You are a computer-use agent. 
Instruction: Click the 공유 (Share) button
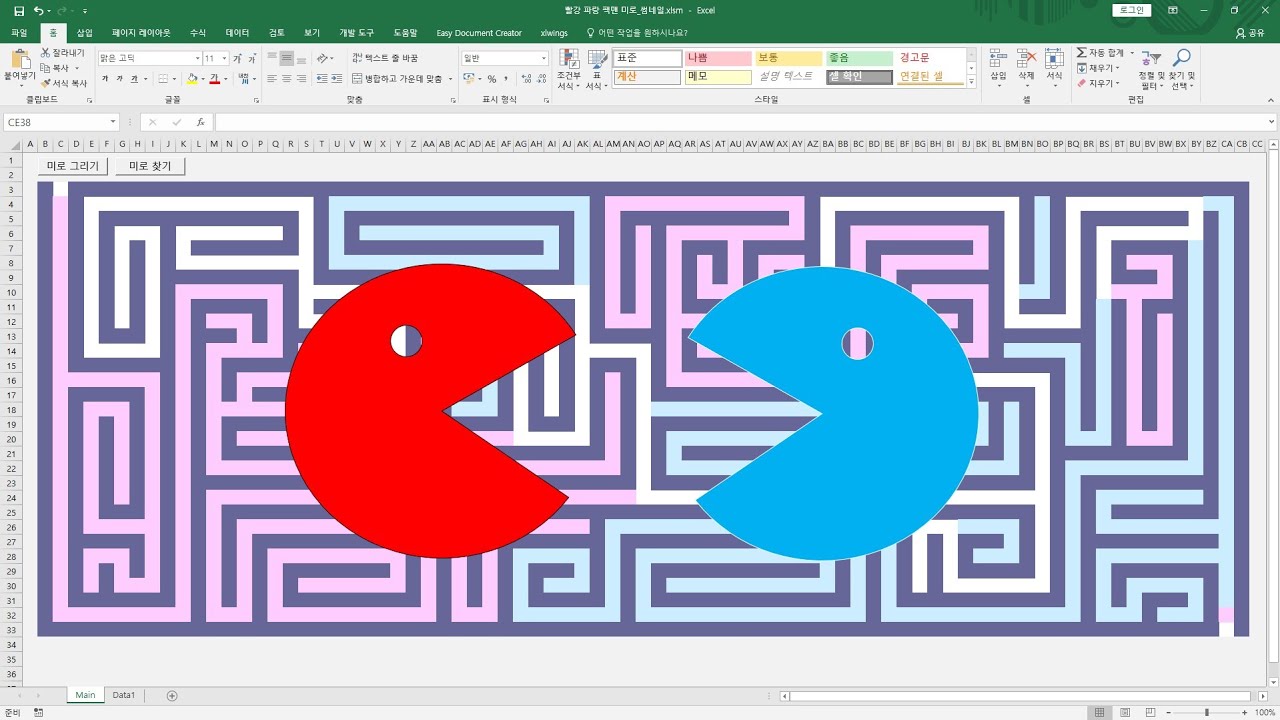click(x=1251, y=33)
